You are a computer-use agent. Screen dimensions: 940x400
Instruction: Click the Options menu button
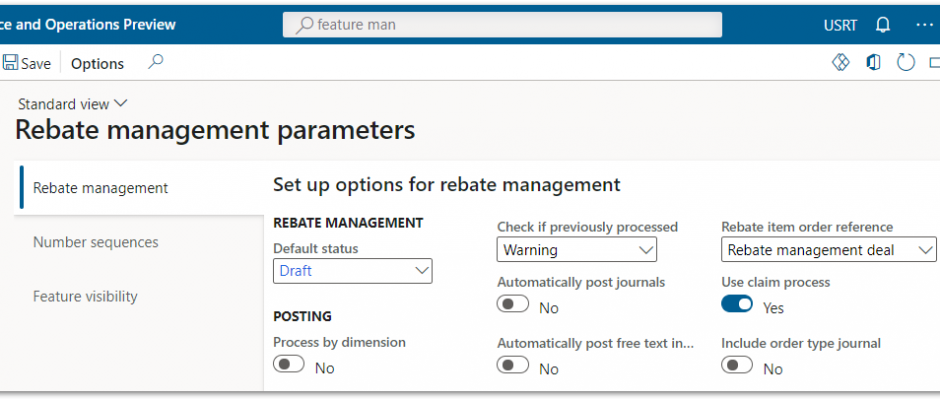click(x=98, y=64)
